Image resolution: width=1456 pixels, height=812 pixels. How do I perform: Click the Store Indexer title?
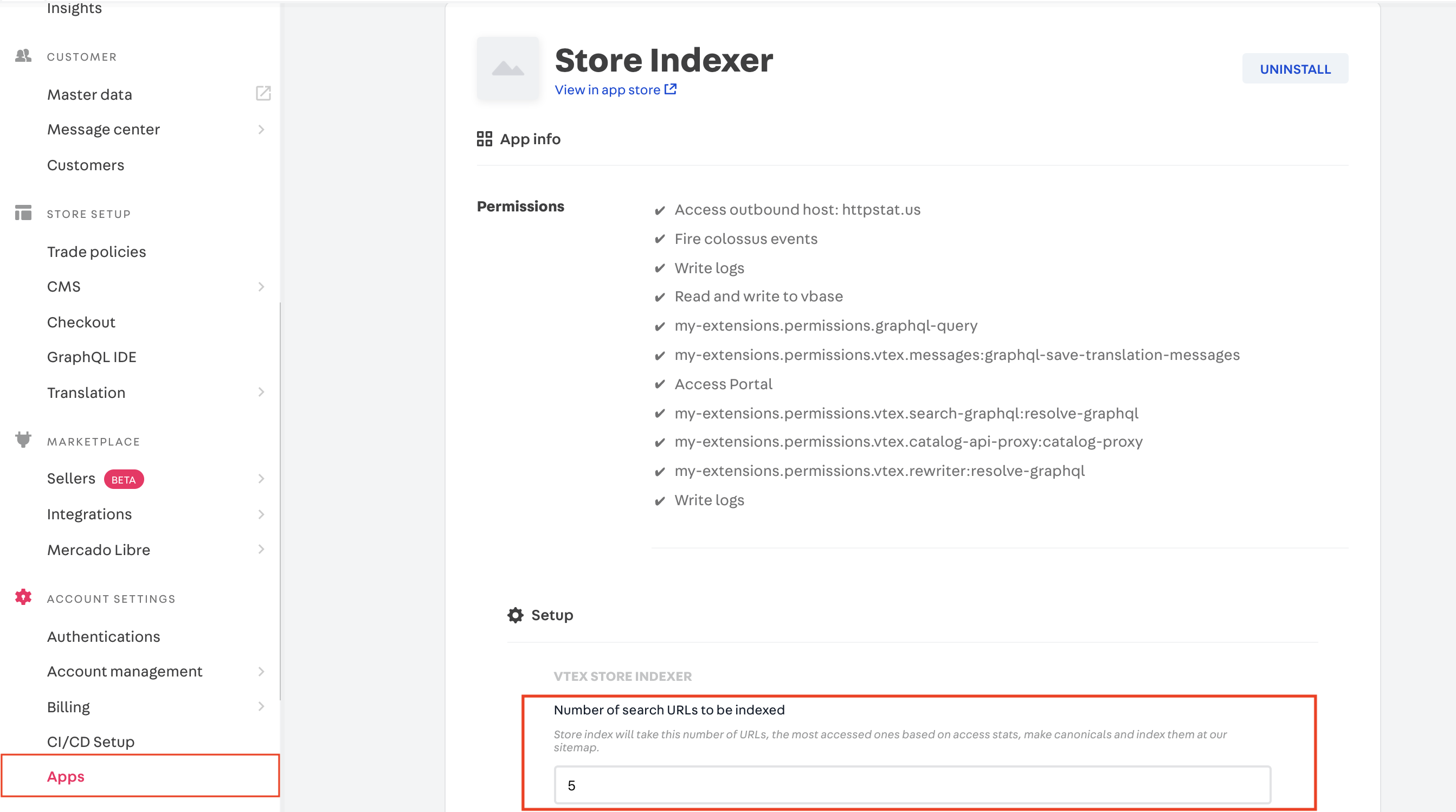pos(664,60)
